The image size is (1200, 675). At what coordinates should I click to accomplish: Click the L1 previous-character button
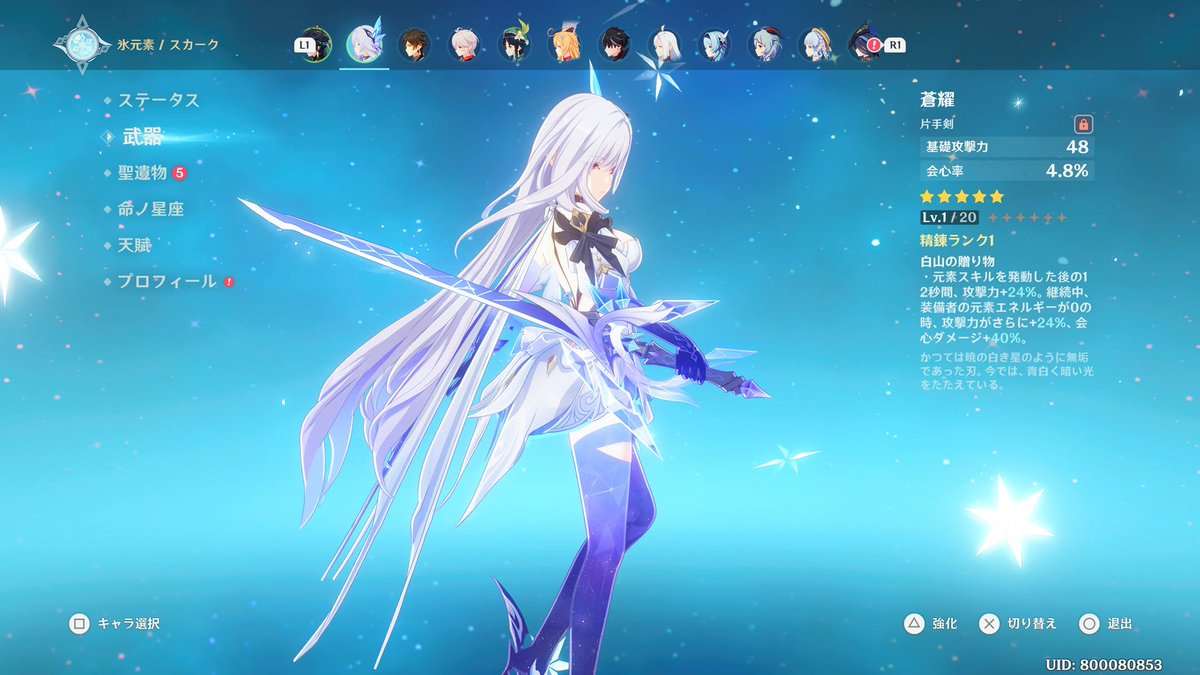coord(303,45)
